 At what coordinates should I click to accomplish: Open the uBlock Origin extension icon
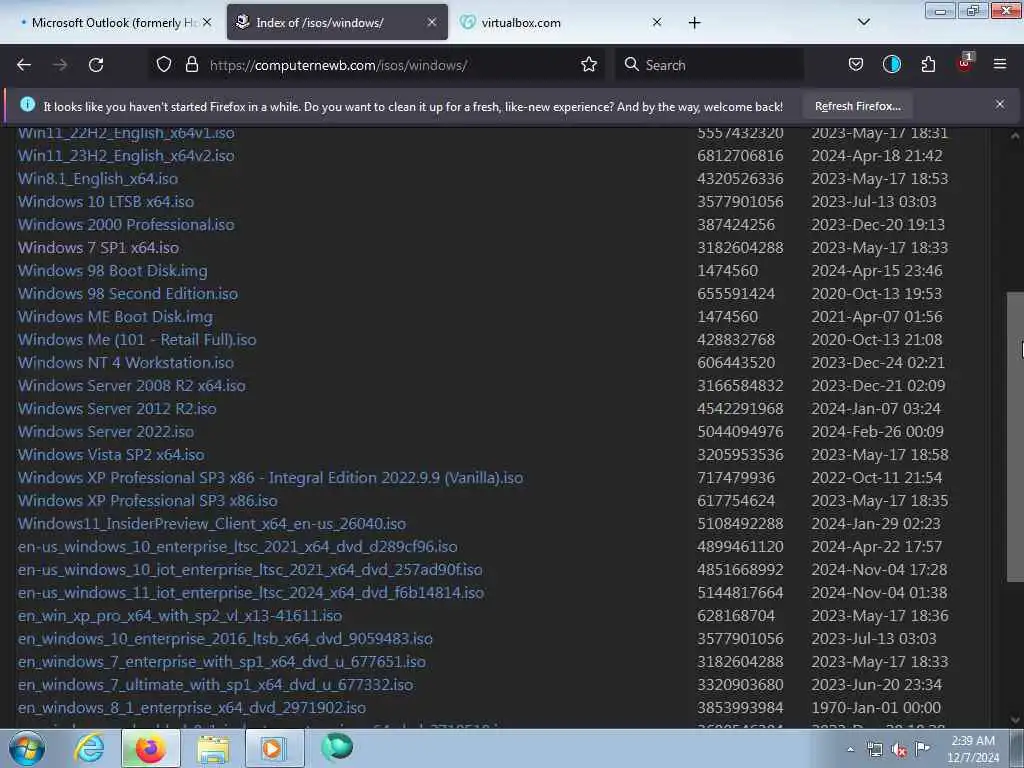point(965,63)
